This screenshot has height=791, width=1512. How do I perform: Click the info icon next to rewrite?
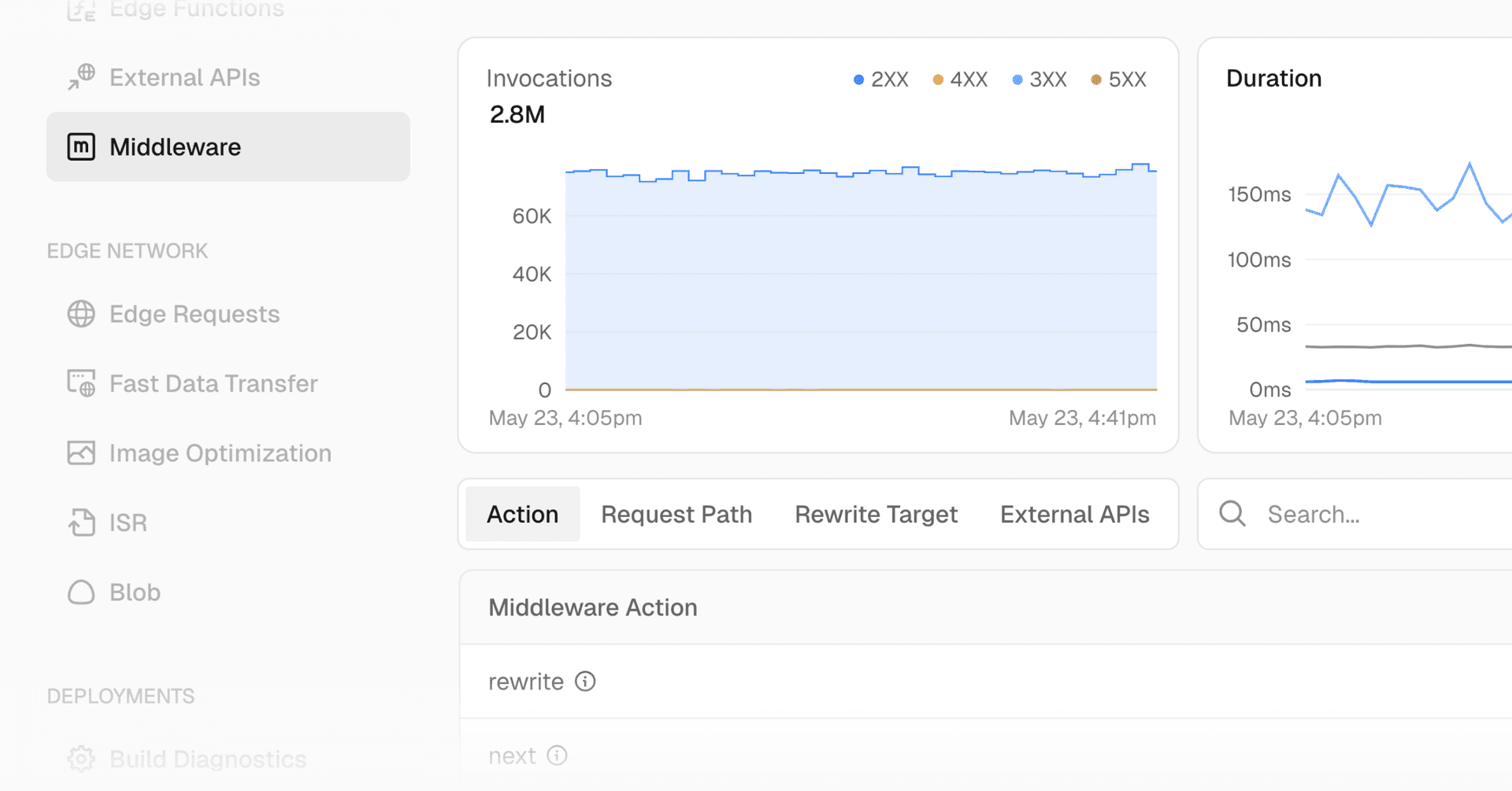click(x=585, y=682)
